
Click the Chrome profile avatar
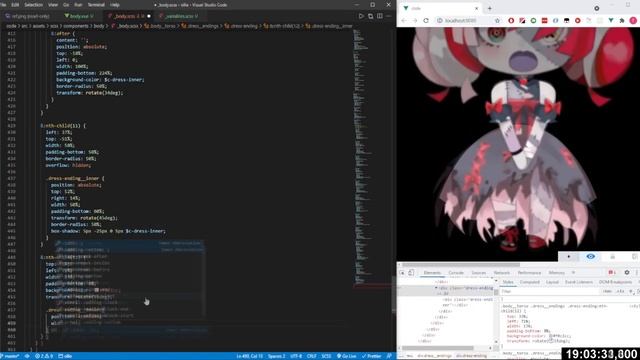pyautogui.click(x=633, y=20)
